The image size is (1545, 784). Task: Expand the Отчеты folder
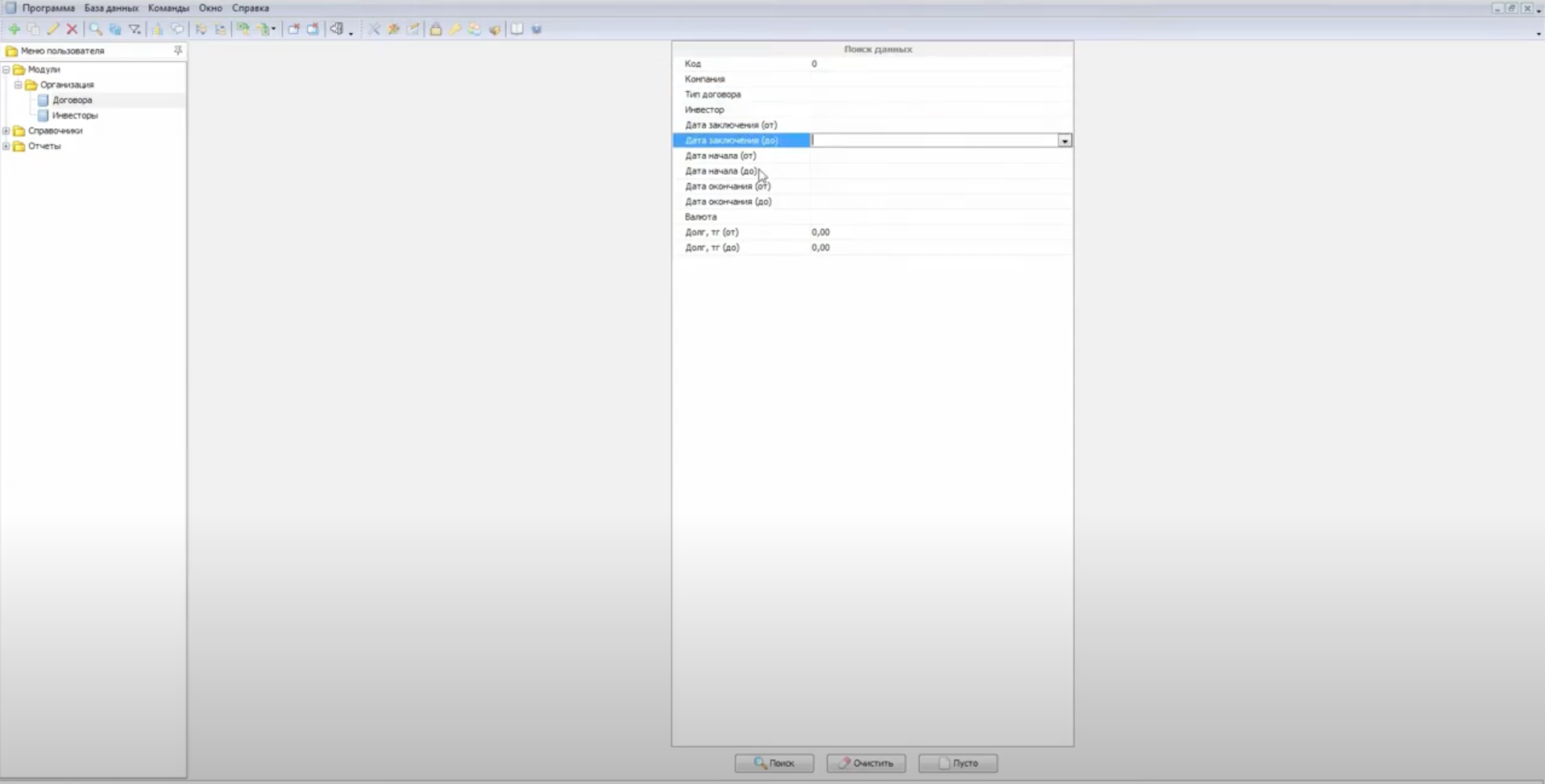[6, 146]
